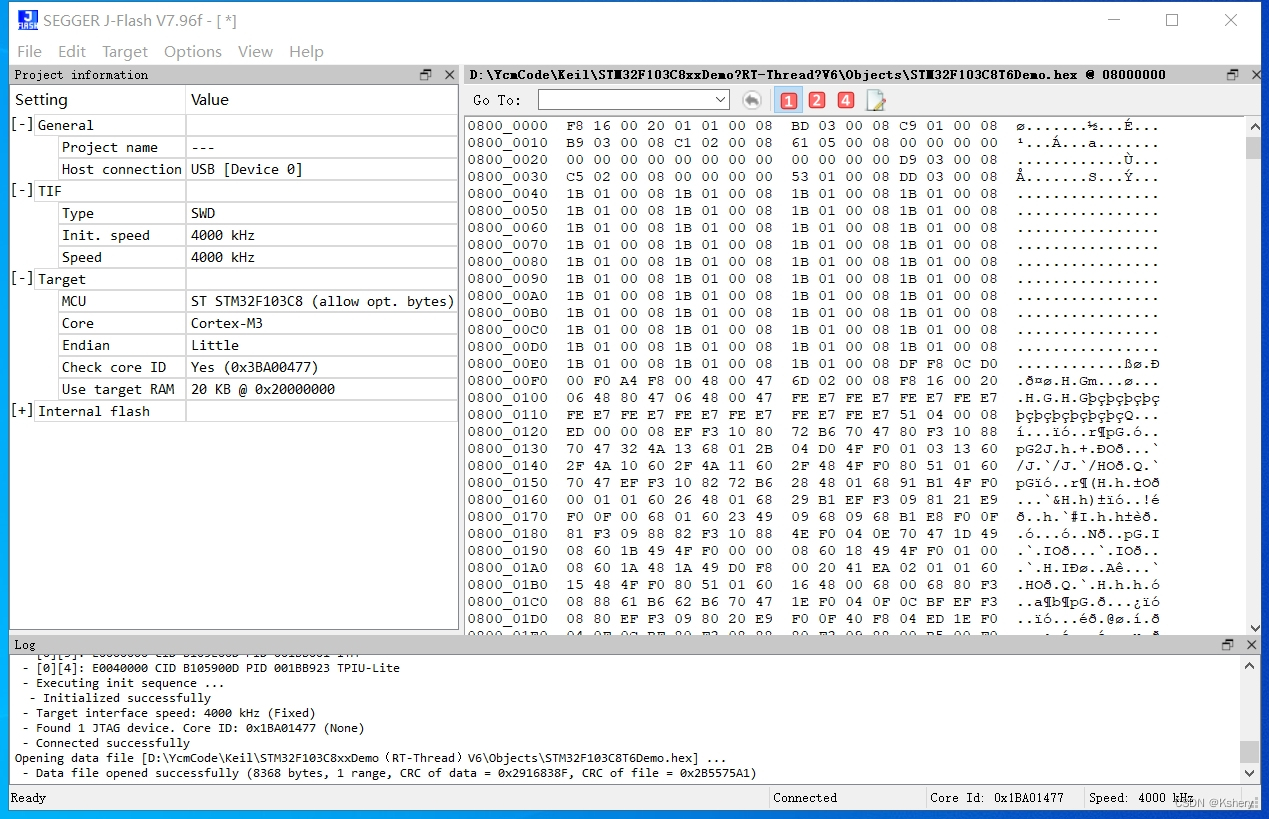Open the Help menu

pyautogui.click(x=306, y=51)
